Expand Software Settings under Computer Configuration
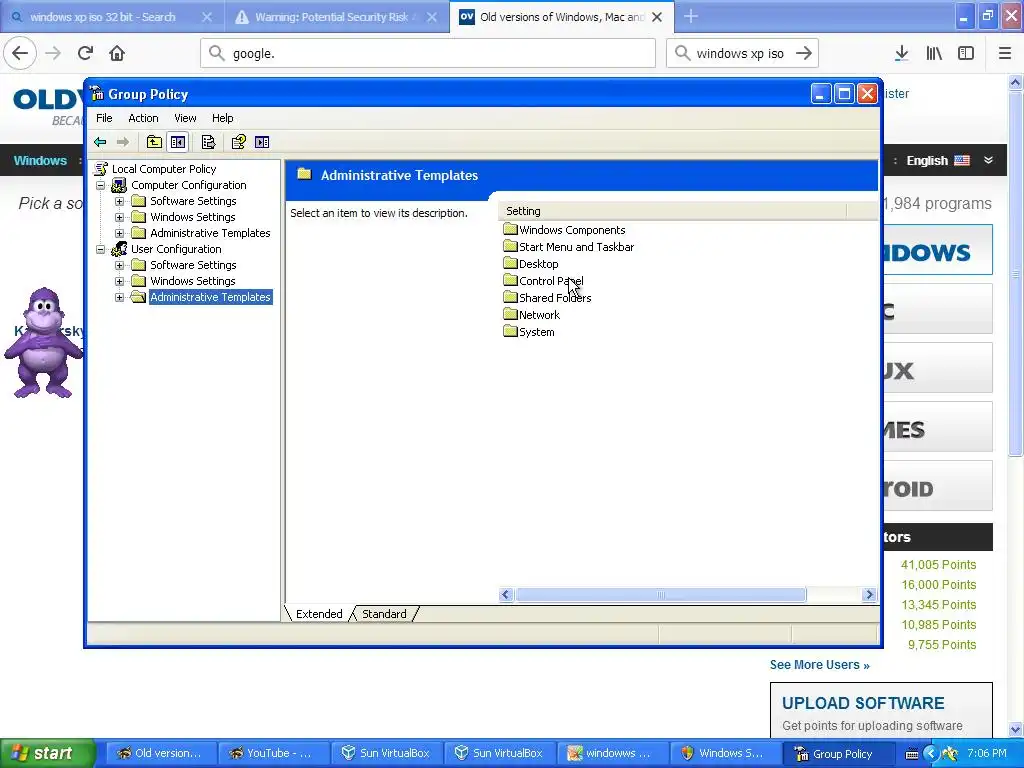Viewport: 1024px width, 768px height. click(x=120, y=201)
